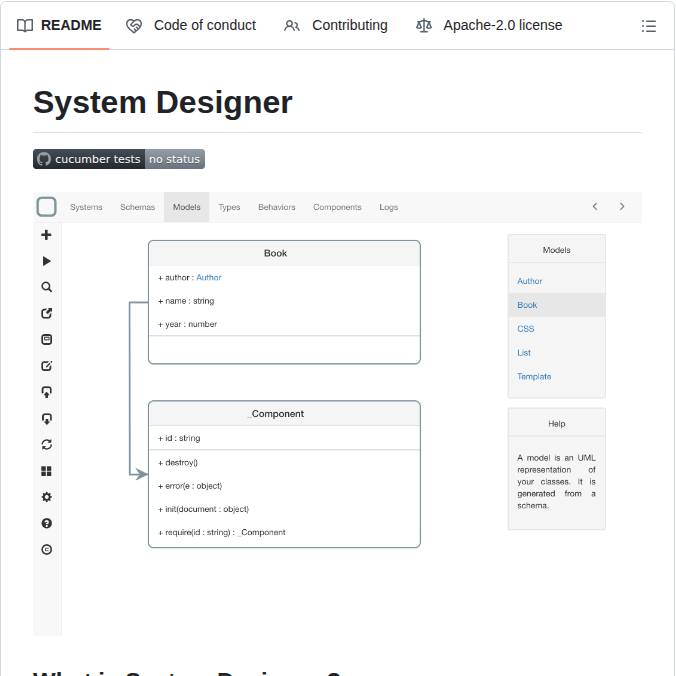
Task: Click the cucumber tests status badge
Action: pyautogui.click(x=119, y=159)
